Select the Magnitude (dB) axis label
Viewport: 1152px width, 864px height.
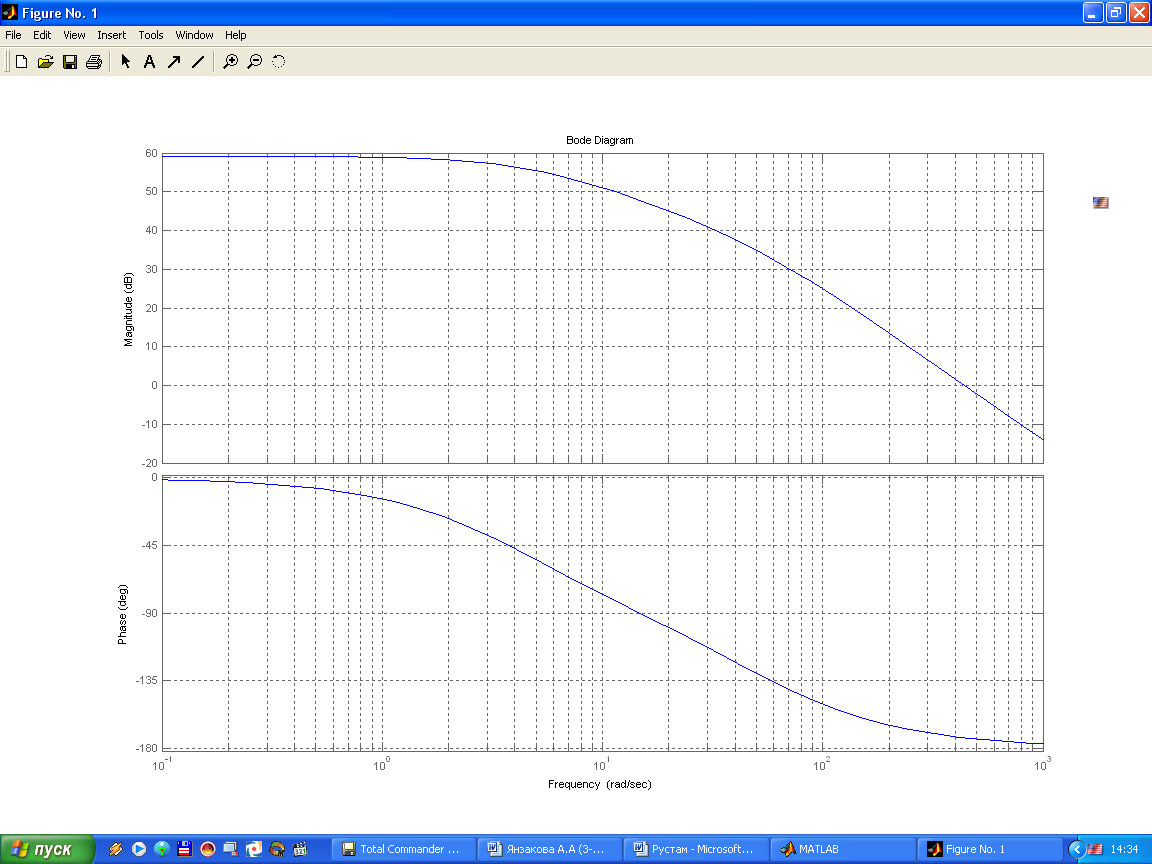(x=129, y=309)
